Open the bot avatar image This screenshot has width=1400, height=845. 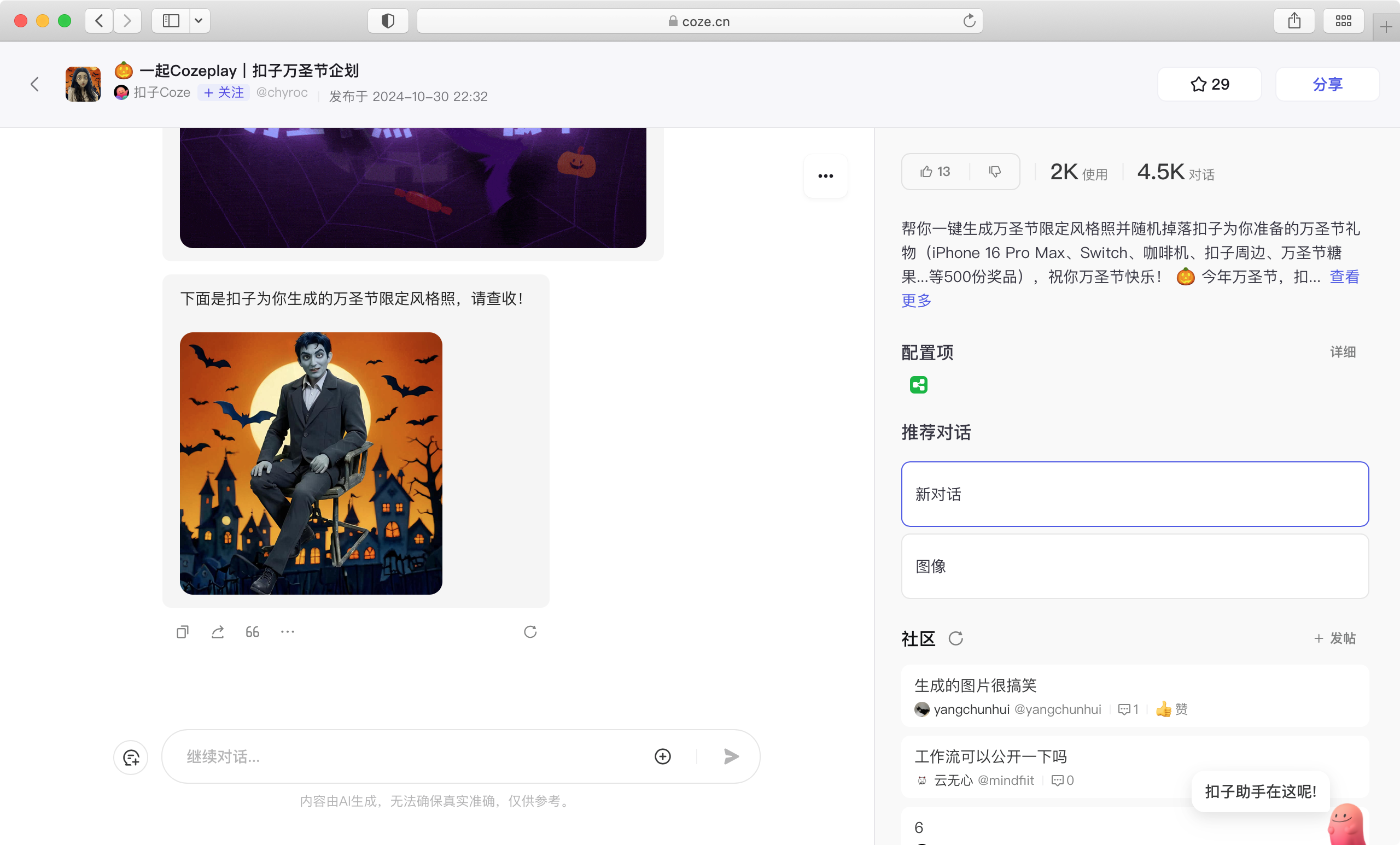point(83,84)
